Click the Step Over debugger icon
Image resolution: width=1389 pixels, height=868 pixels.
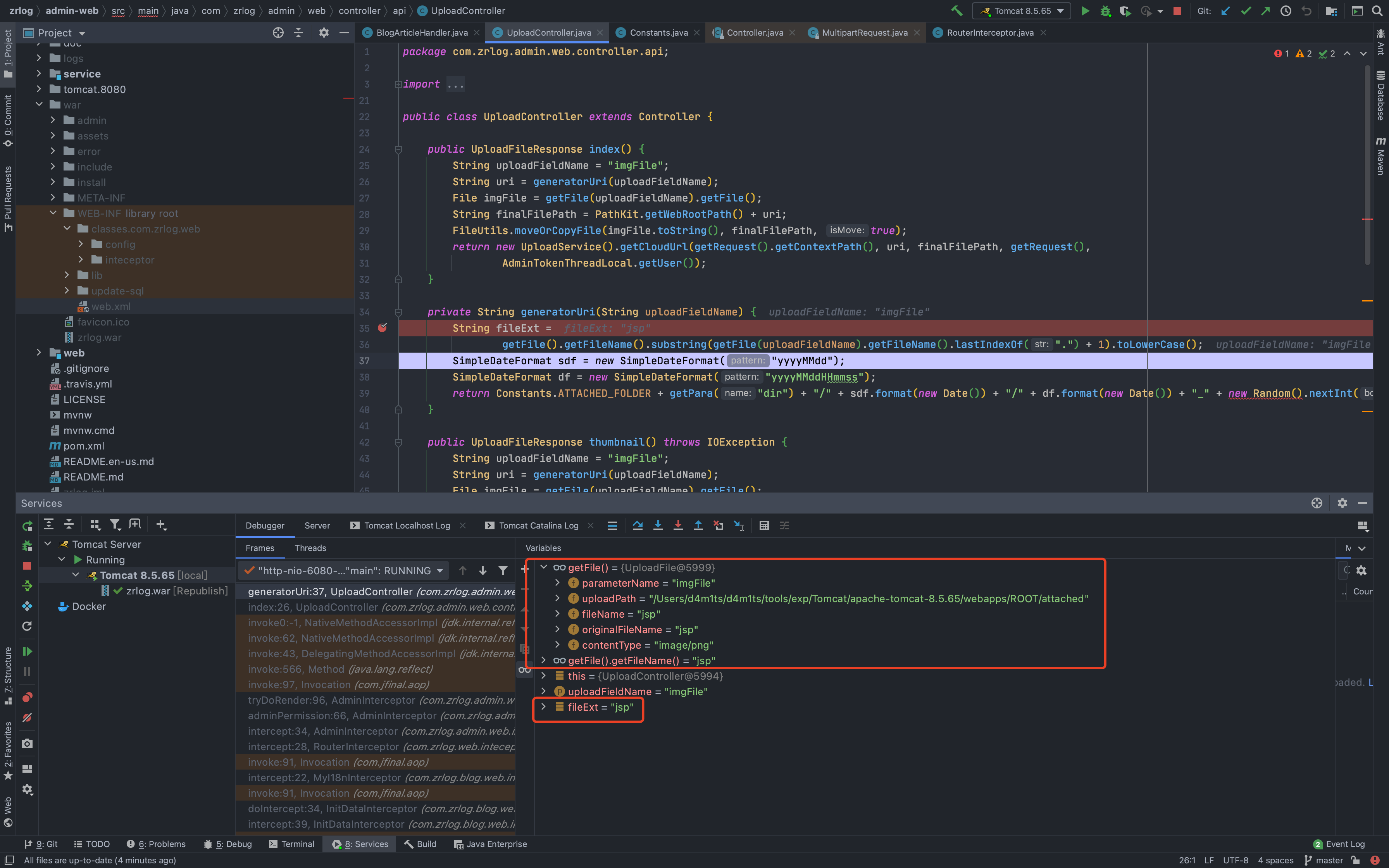(x=637, y=525)
